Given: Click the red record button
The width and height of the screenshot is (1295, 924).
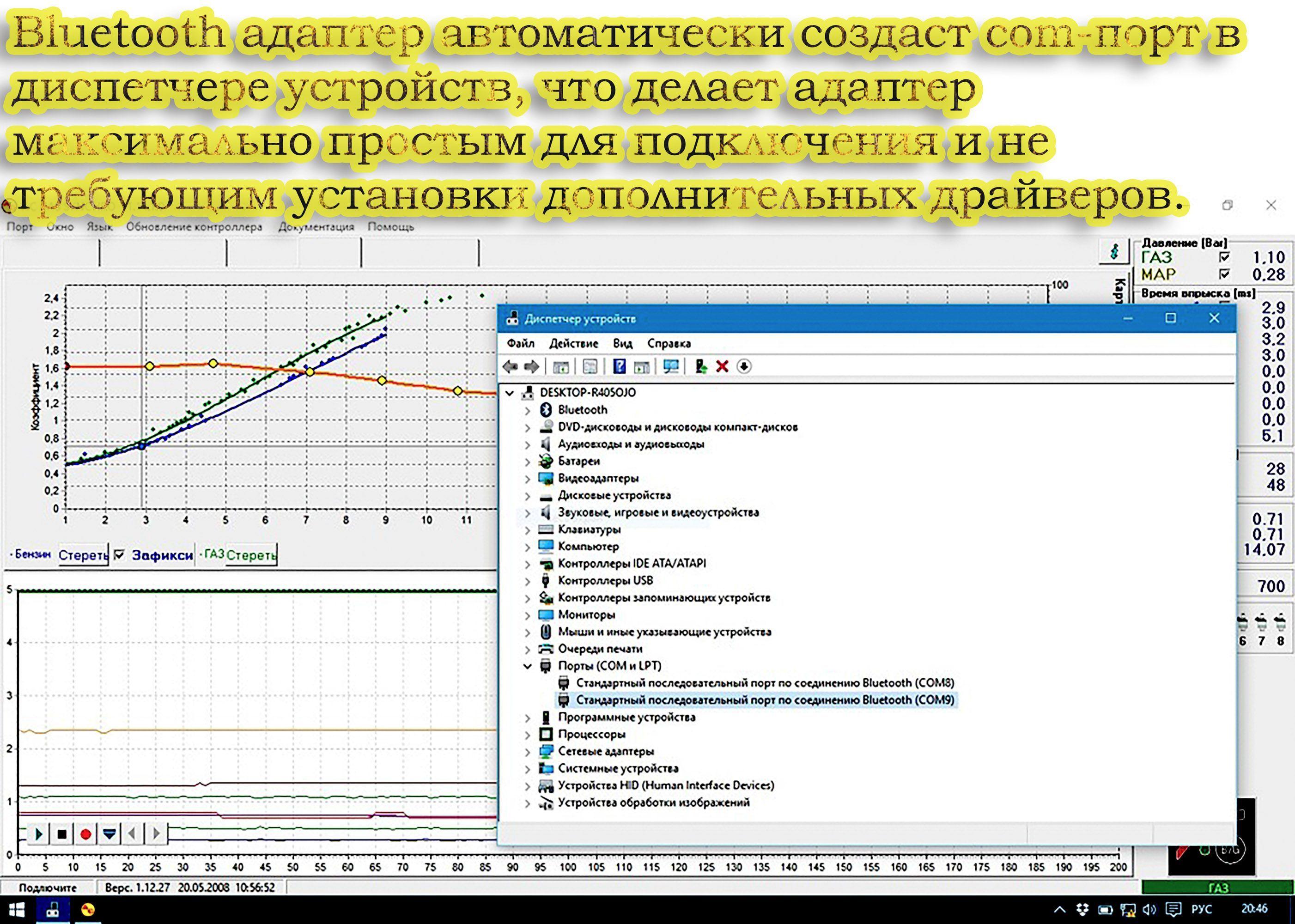Looking at the screenshot, I should [86, 834].
